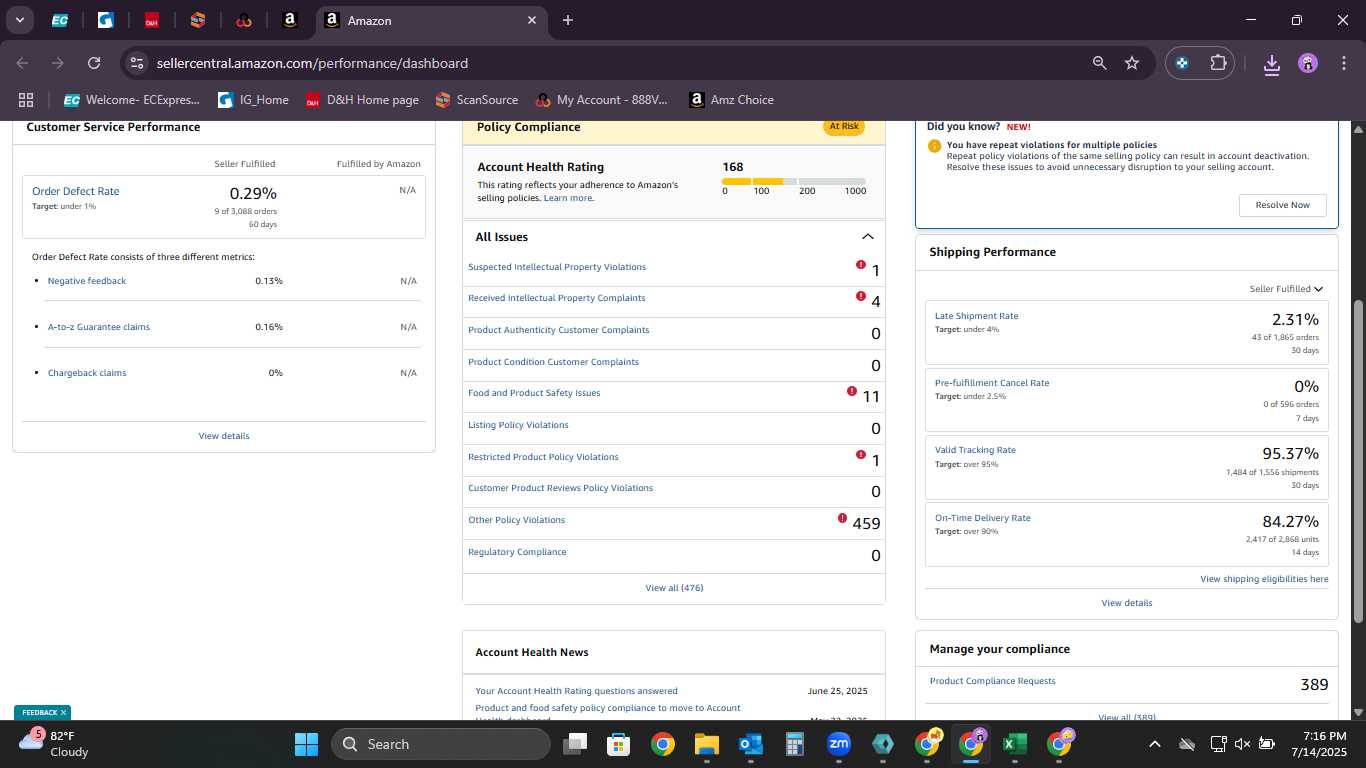Open Restricted Product Policy Violations
This screenshot has width=1366, height=768.
click(543, 457)
